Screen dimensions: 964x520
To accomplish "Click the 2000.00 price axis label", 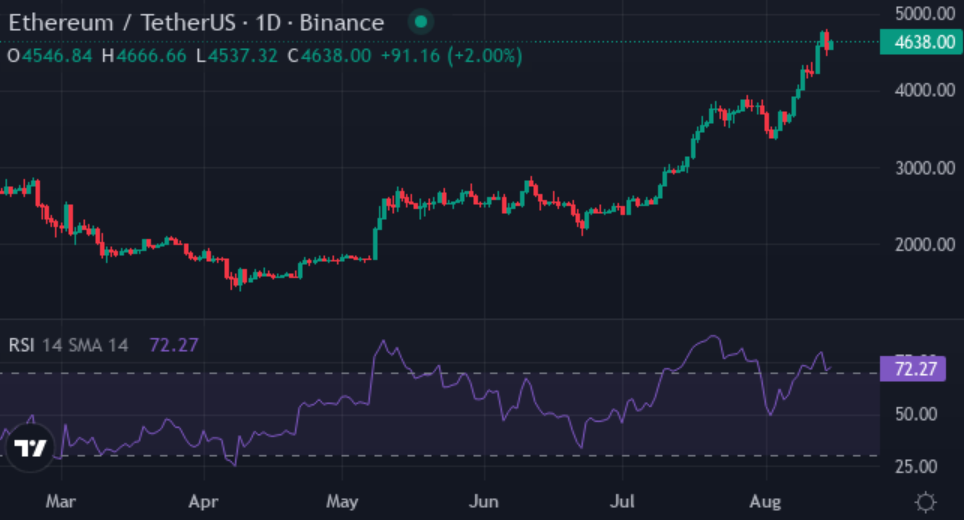I will point(925,245).
